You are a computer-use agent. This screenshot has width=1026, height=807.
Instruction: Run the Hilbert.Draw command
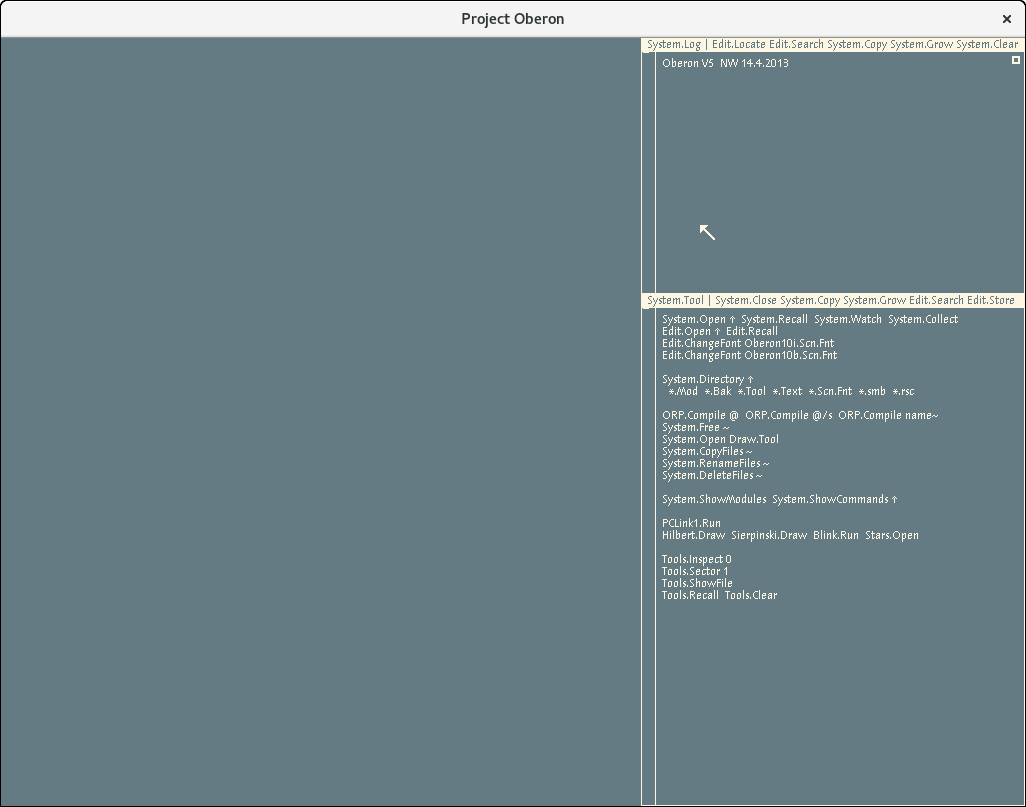coord(693,535)
